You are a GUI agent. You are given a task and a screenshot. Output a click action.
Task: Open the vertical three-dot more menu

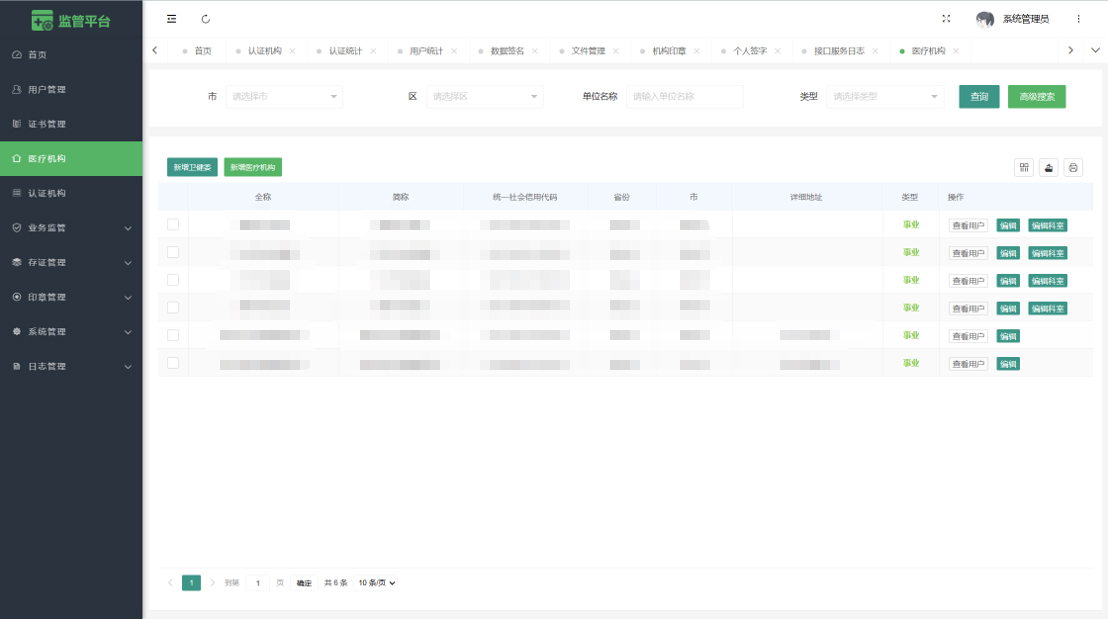(x=1078, y=19)
